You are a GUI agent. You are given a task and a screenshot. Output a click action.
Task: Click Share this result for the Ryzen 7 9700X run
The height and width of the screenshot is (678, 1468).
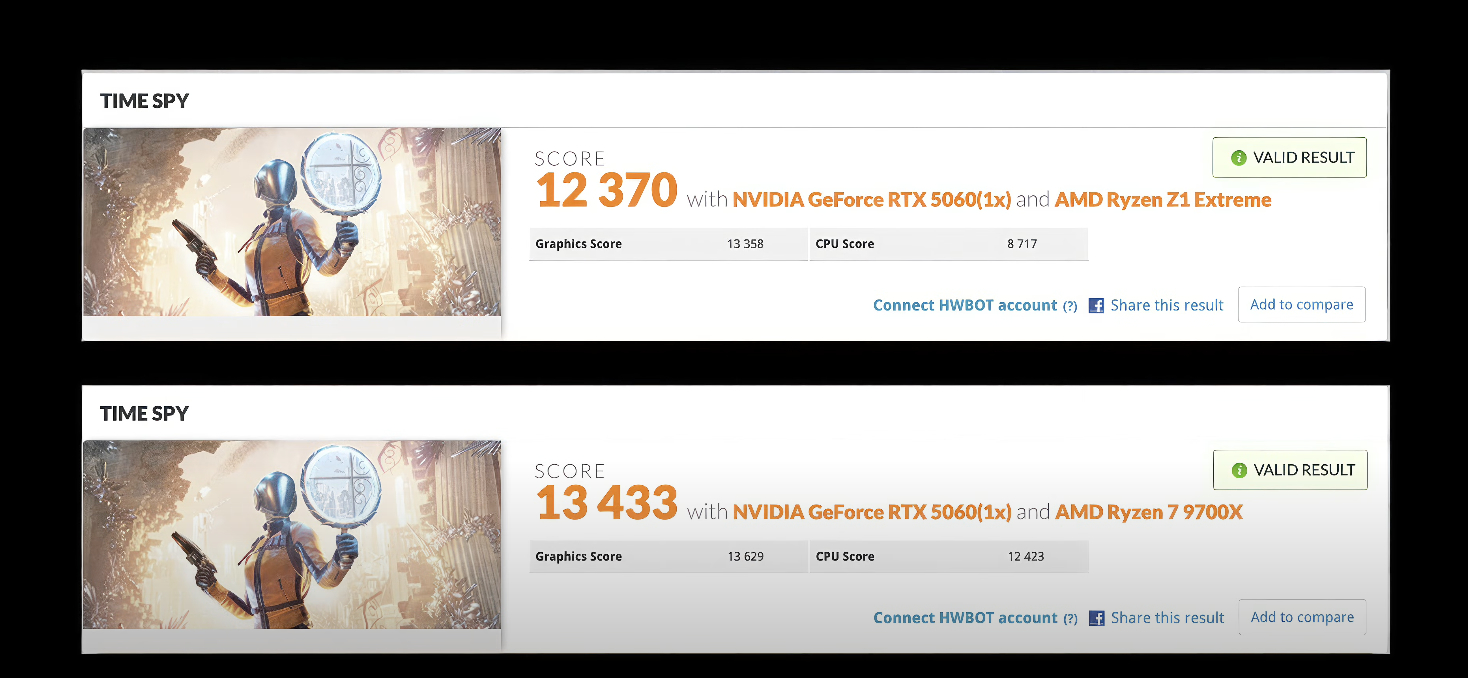(x=1166, y=617)
